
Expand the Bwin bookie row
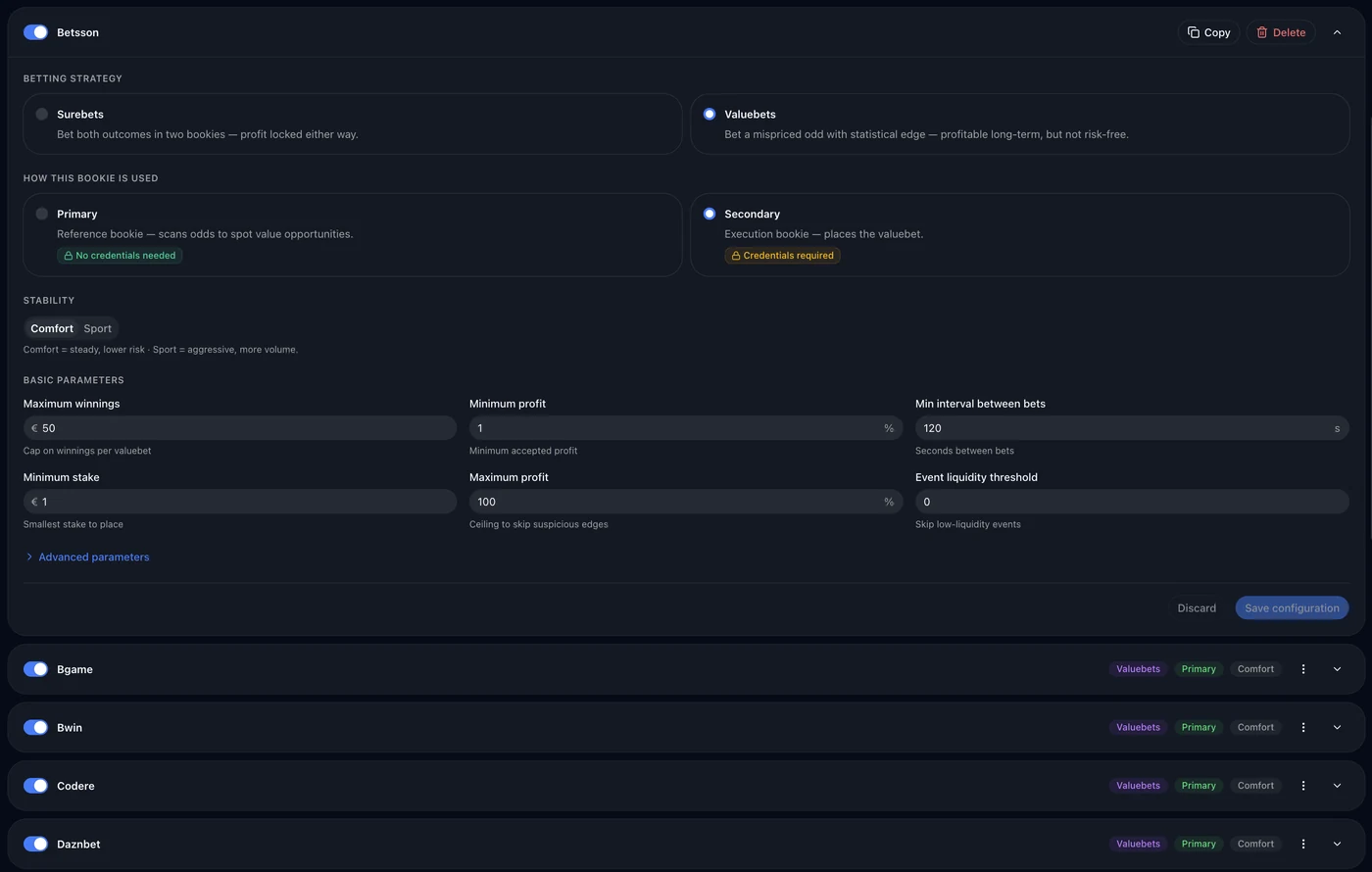click(1337, 727)
